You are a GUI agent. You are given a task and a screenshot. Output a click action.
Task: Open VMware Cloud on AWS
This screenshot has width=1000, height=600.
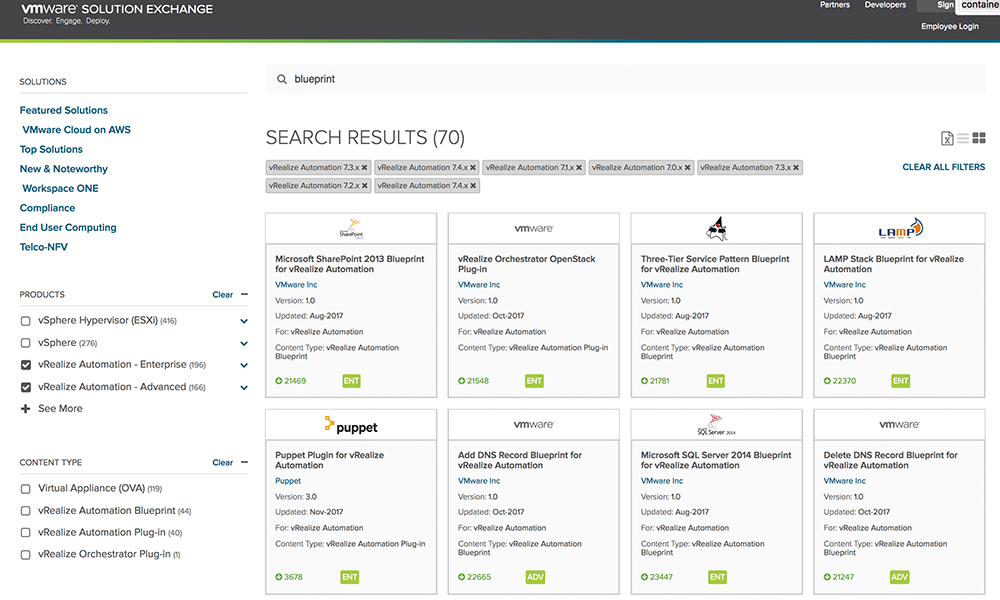pyautogui.click(x=77, y=129)
